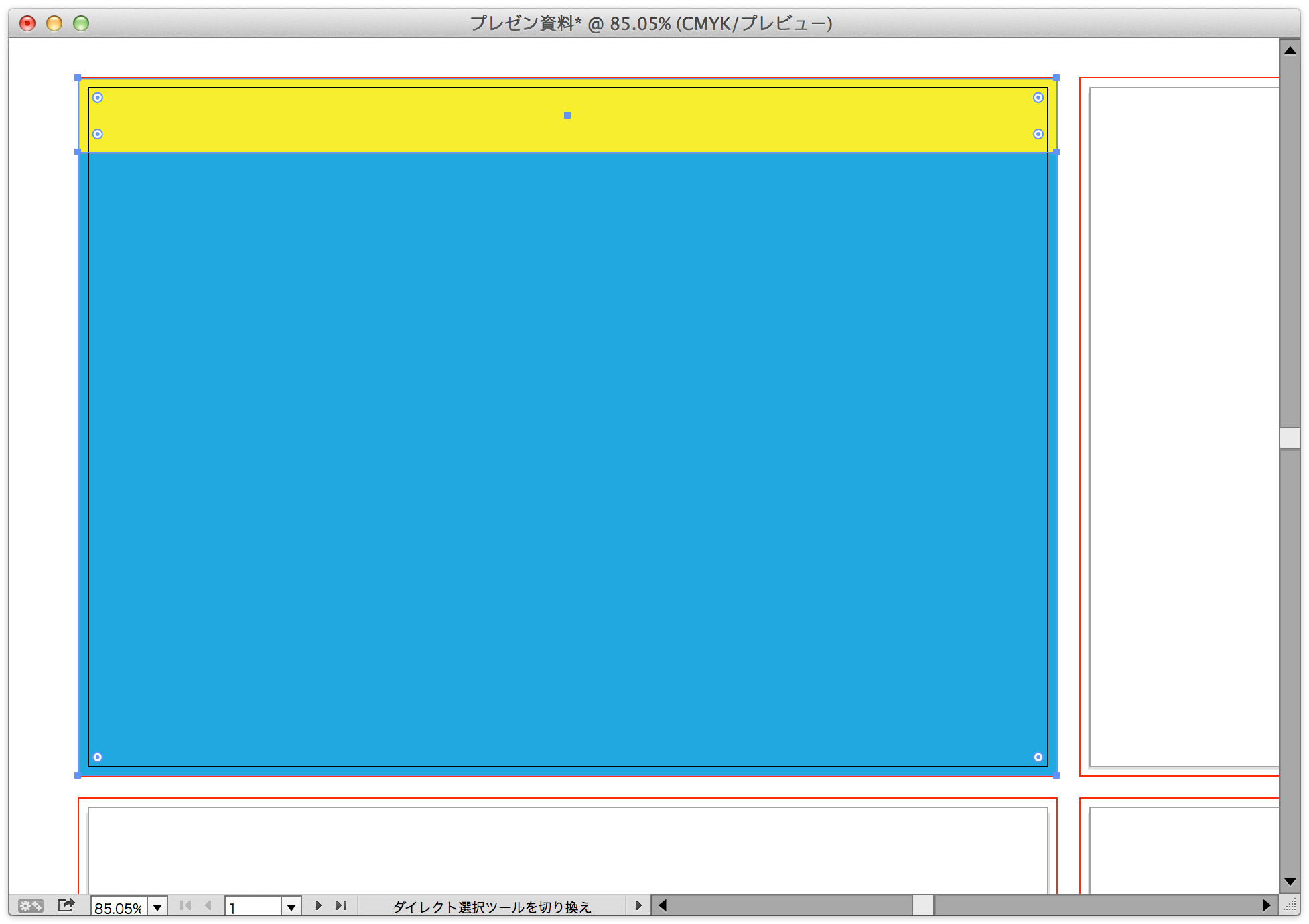Click vertical scrollbar up arrow
This screenshot has height=924, width=1309.
click(1290, 50)
